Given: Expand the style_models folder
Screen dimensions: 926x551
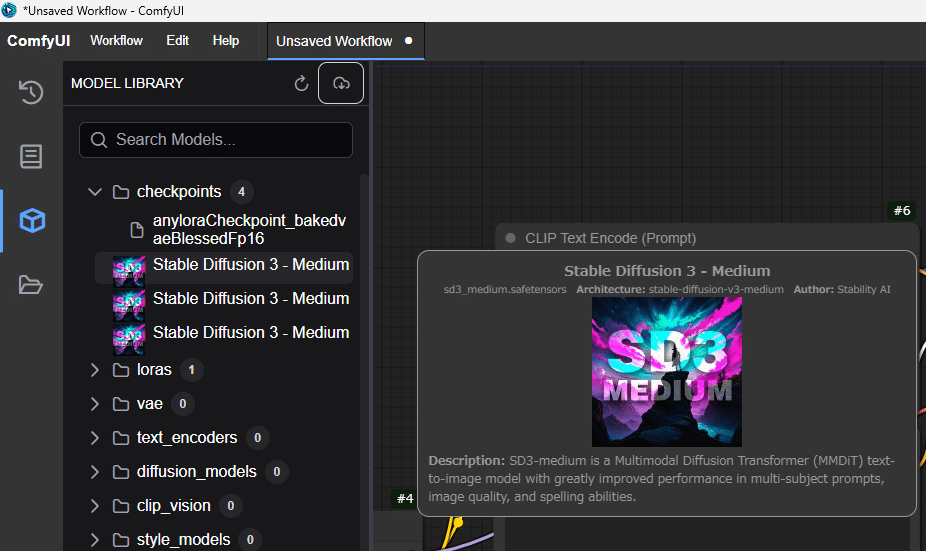Looking at the screenshot, I should (x=94, y=540).
